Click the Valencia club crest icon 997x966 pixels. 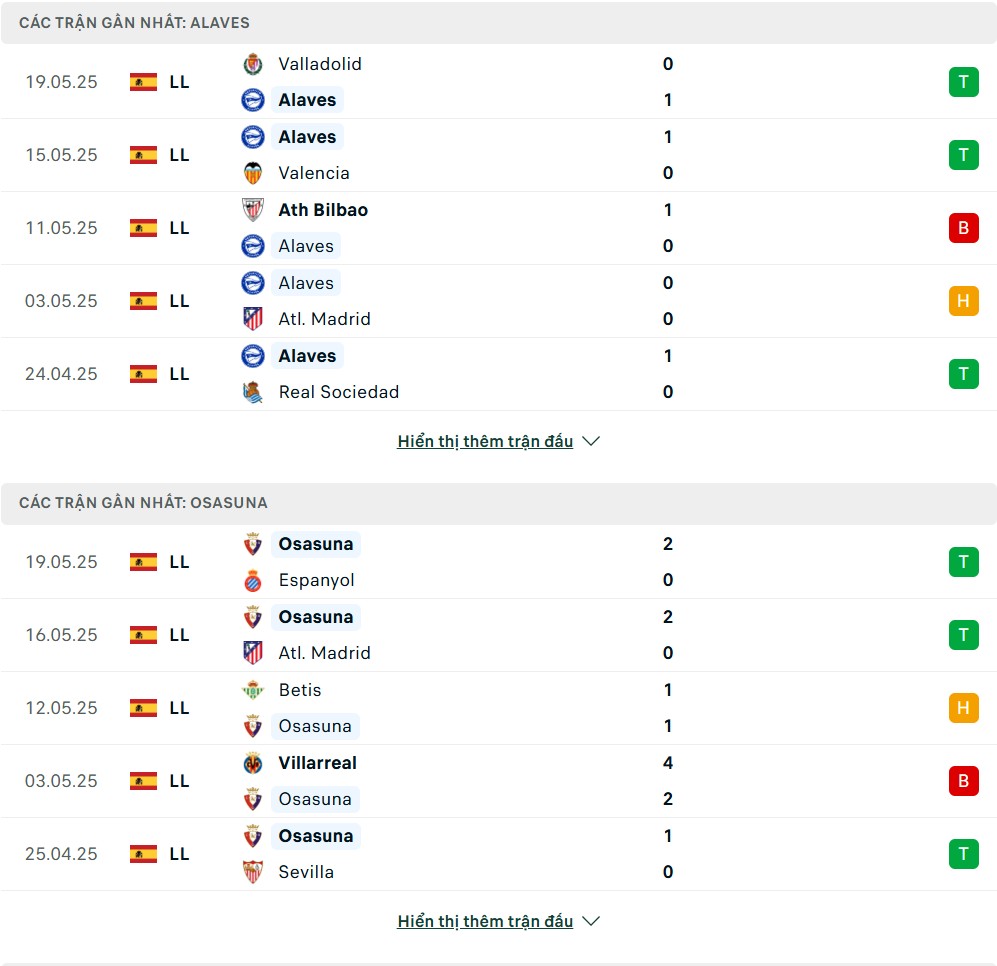(x=253, y=173)
